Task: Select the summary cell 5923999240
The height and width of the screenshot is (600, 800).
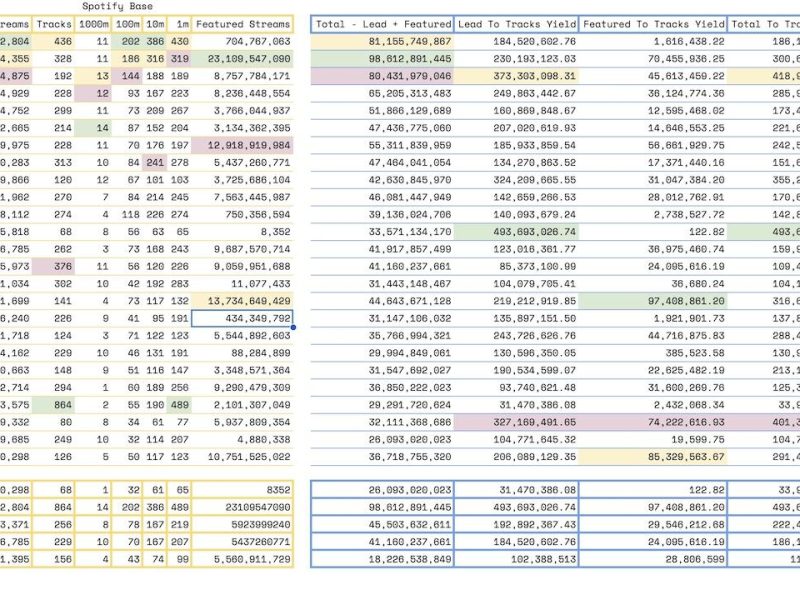Action: pos(242,524)
